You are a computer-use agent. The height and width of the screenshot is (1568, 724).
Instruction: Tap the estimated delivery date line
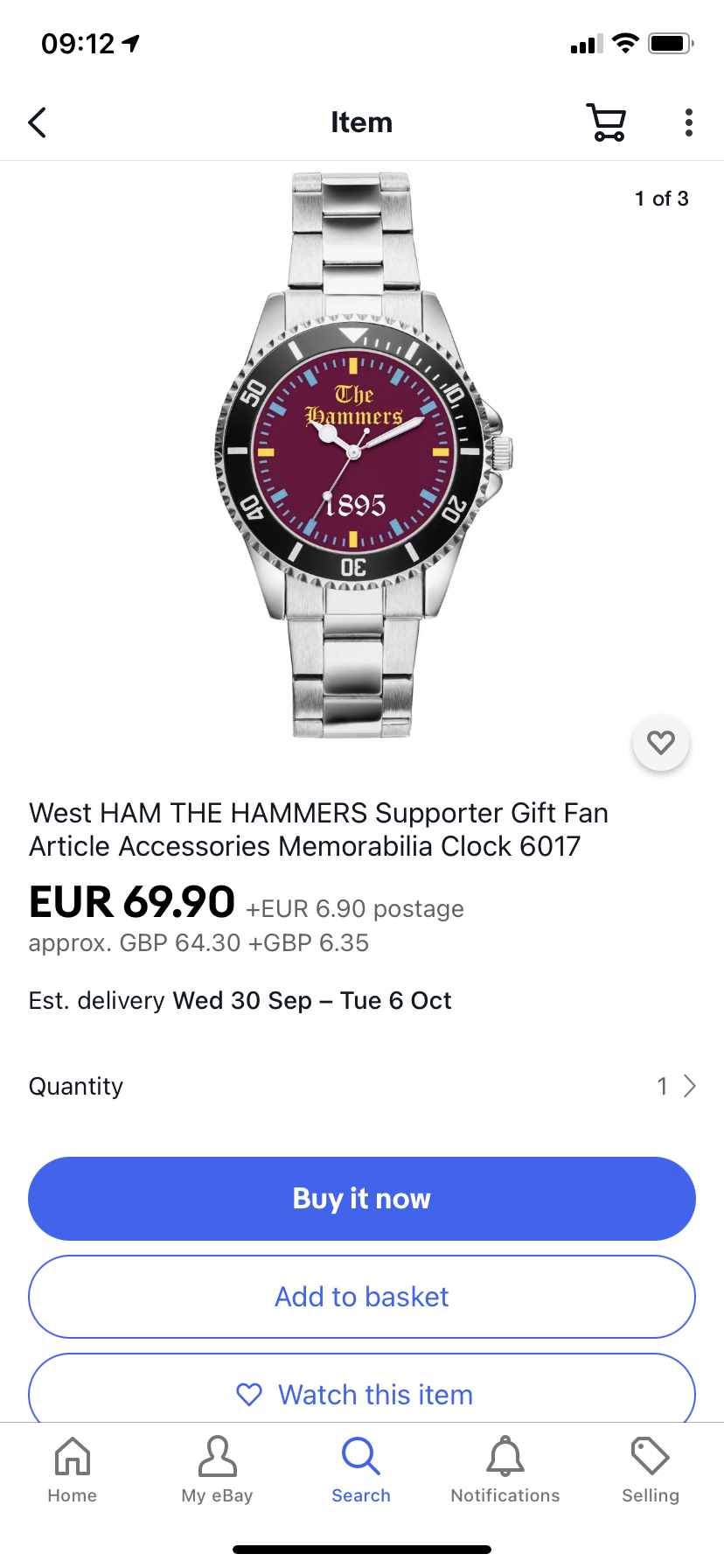[240, 1001]
